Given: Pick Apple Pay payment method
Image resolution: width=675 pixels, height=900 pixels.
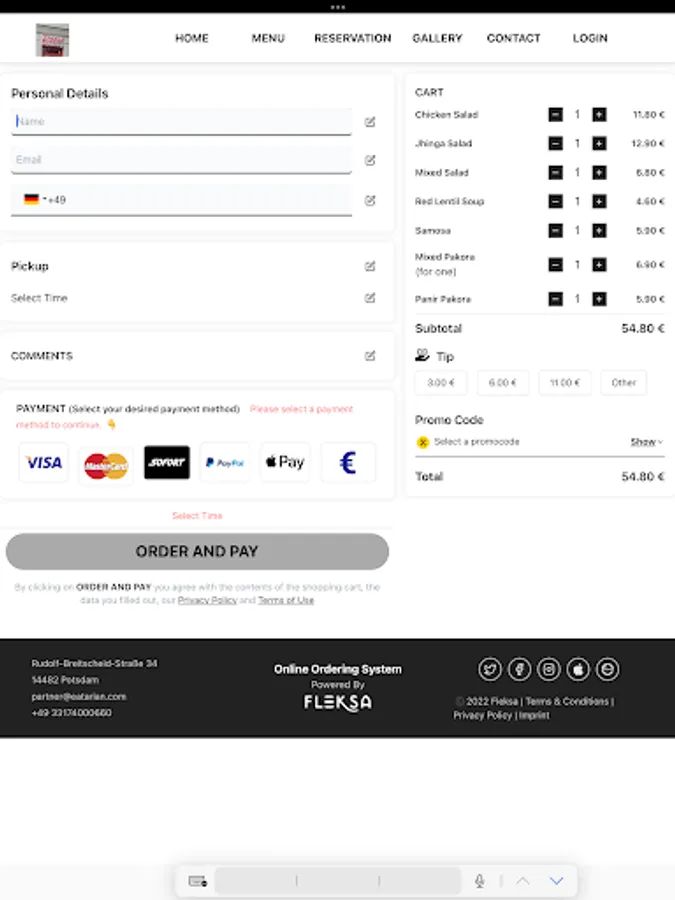Looking at the screenshot, I should pos(285,463).
